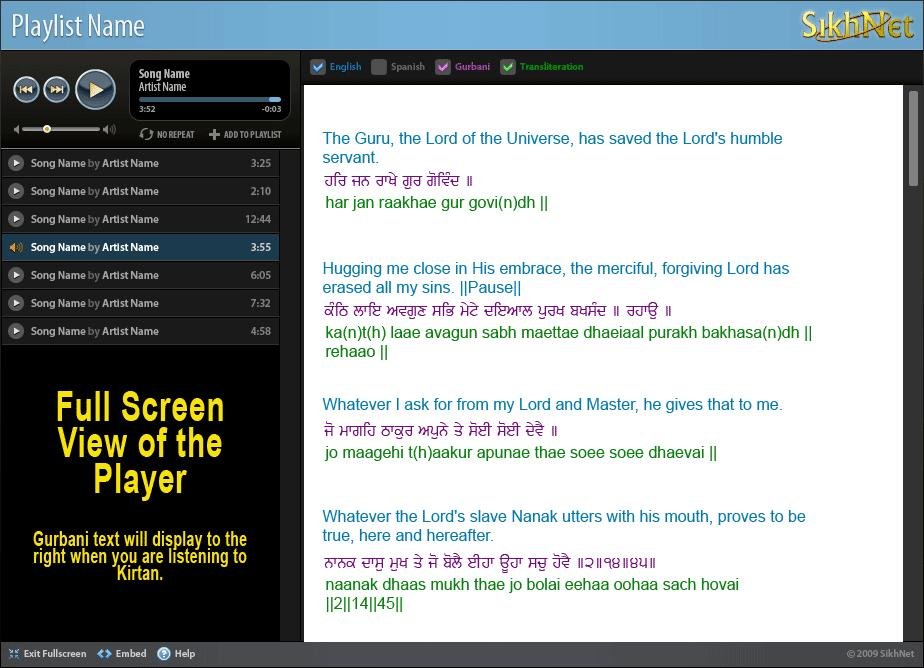Toggle the No Repeat icon
This screenshot has width=924, height=668.
coord(147,134)
